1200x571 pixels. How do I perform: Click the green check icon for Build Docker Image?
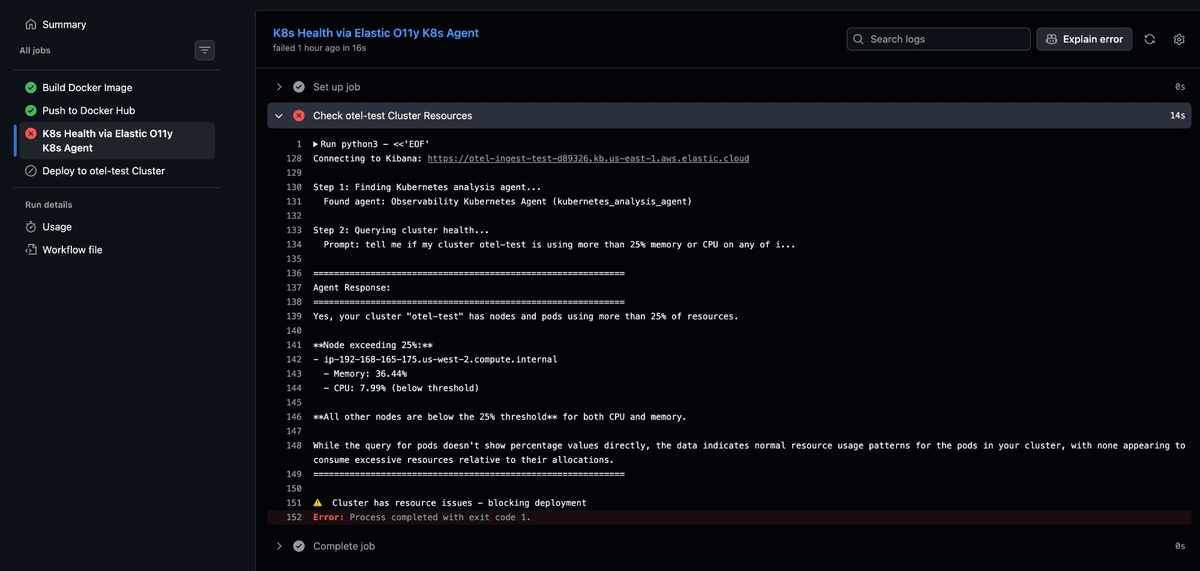(31, 88)
